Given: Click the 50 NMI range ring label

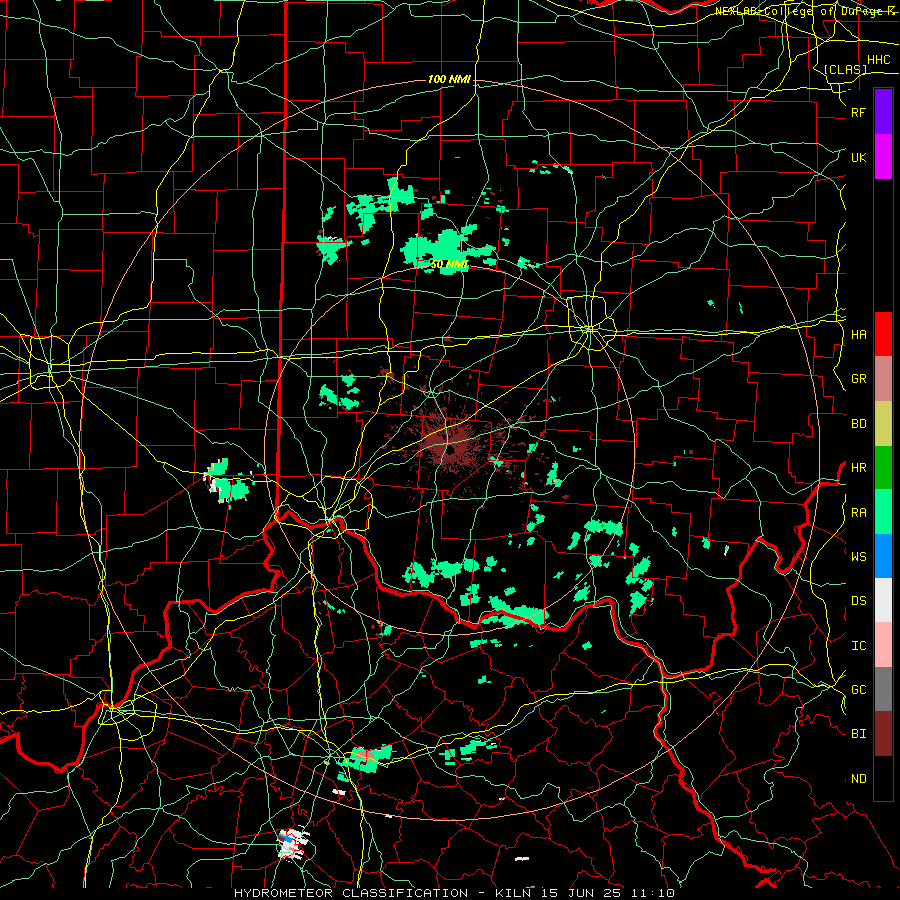Looking at the screenshot, I should point(449,264).
